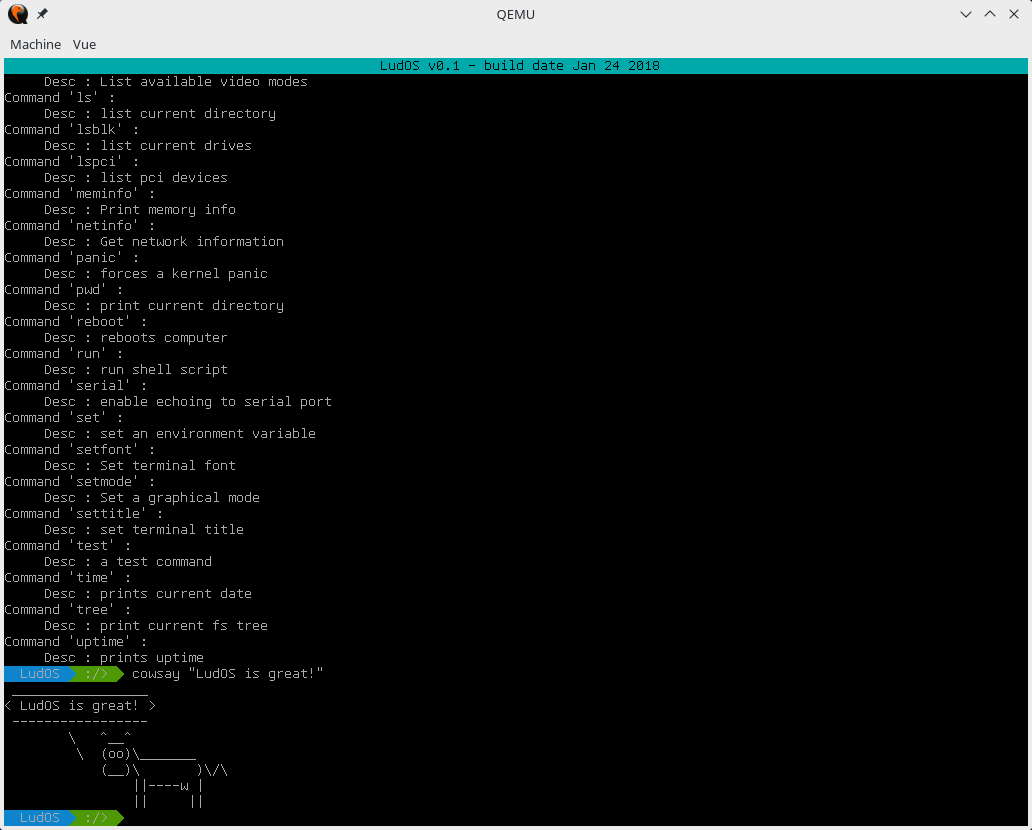Click the line Command 'time'
This screenshot has width=1032, height=830.
(68, 577)
